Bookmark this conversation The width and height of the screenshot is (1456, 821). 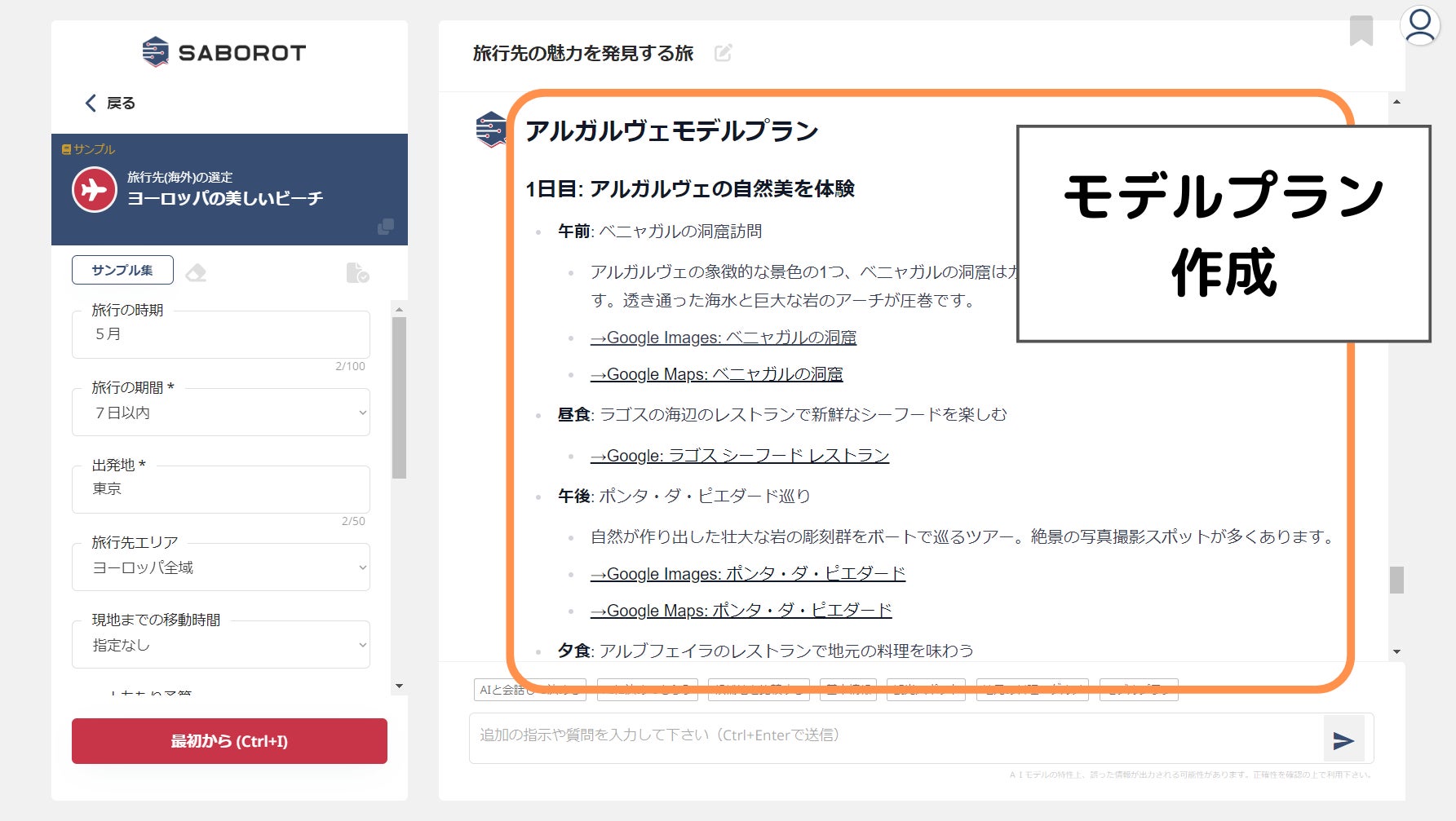[1361, 31]
